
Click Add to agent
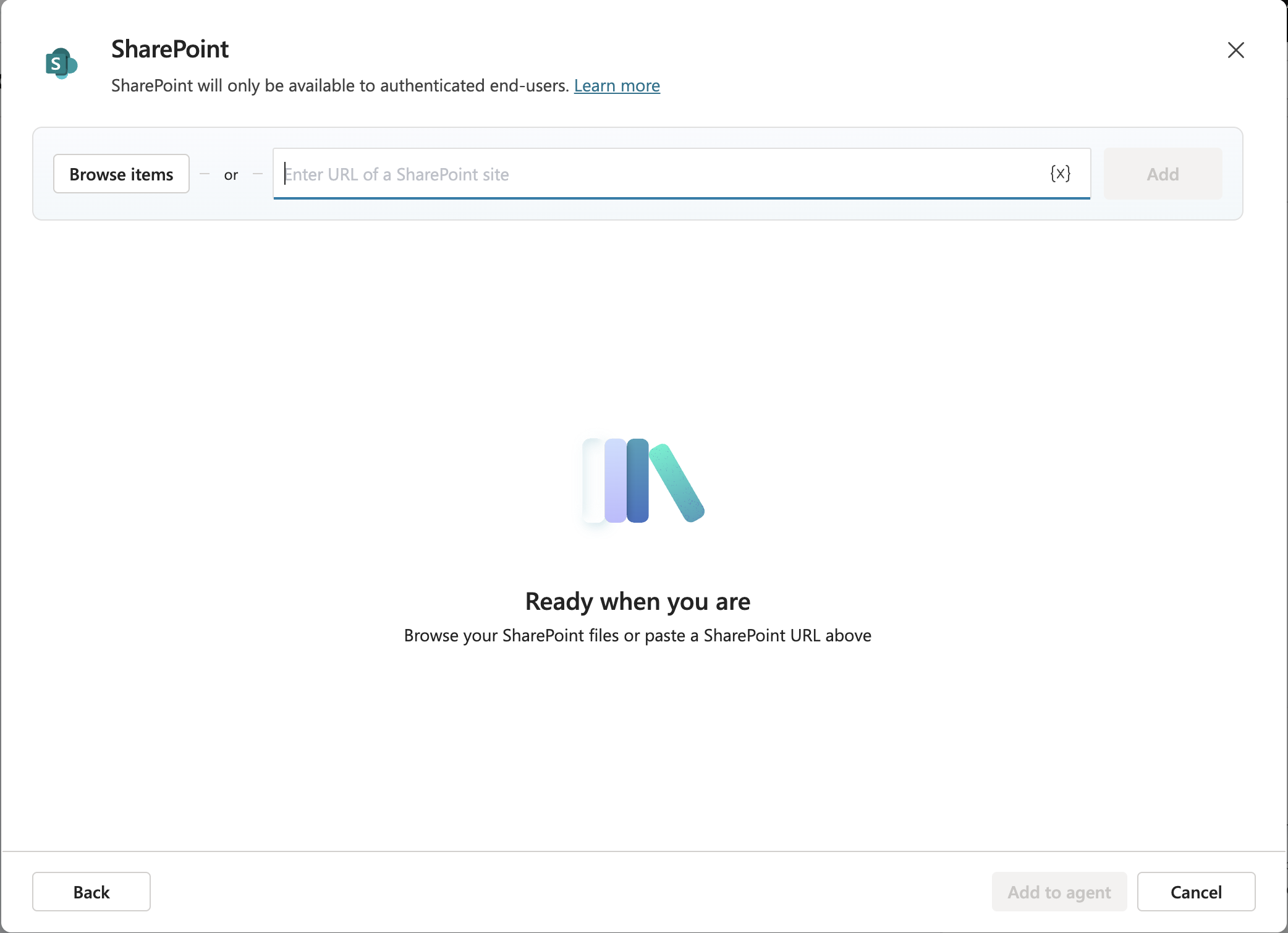pos(1059,892)
